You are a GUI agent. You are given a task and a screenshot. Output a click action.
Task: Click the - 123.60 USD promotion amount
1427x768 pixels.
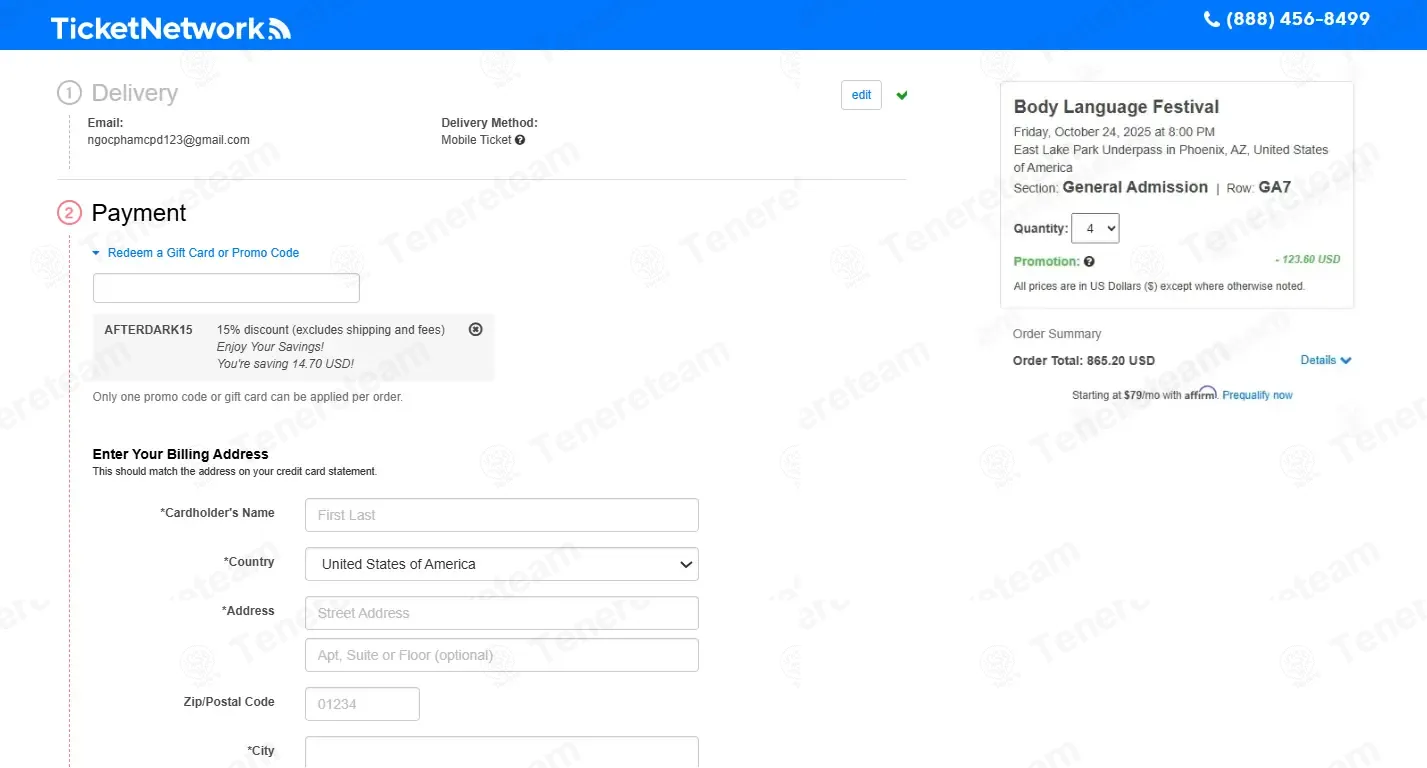[x=1307, y=260]
